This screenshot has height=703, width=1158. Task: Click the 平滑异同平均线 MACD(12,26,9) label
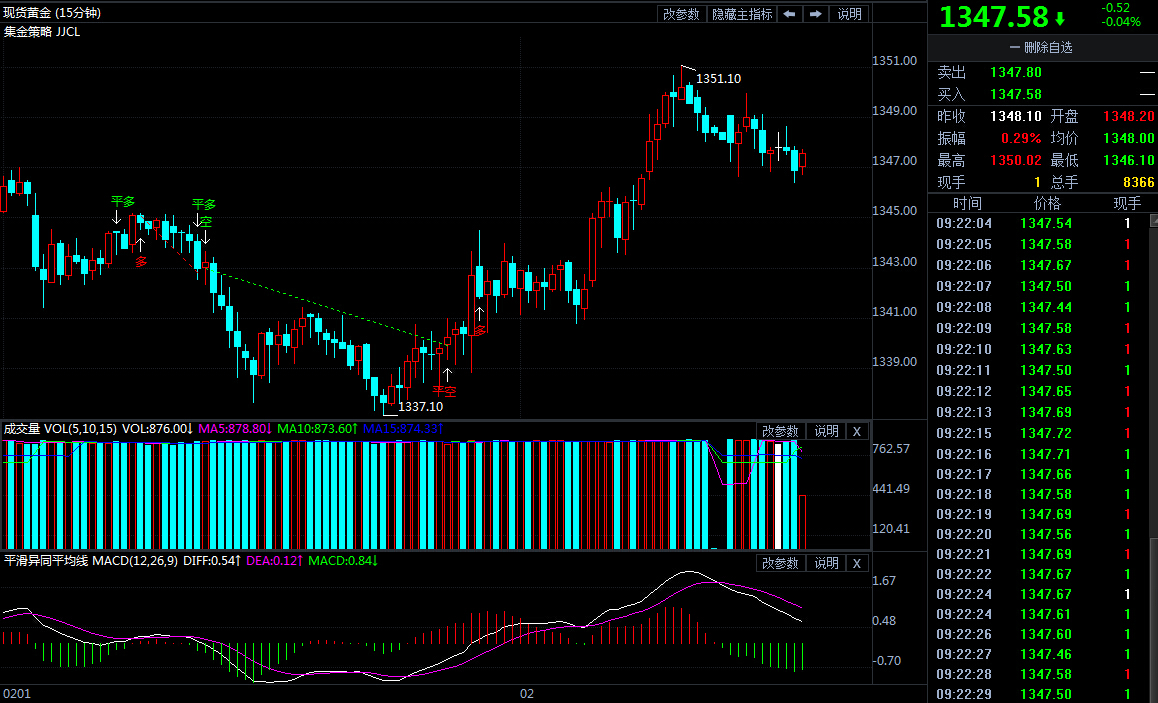pyautogui.click(x=91, y=560)
